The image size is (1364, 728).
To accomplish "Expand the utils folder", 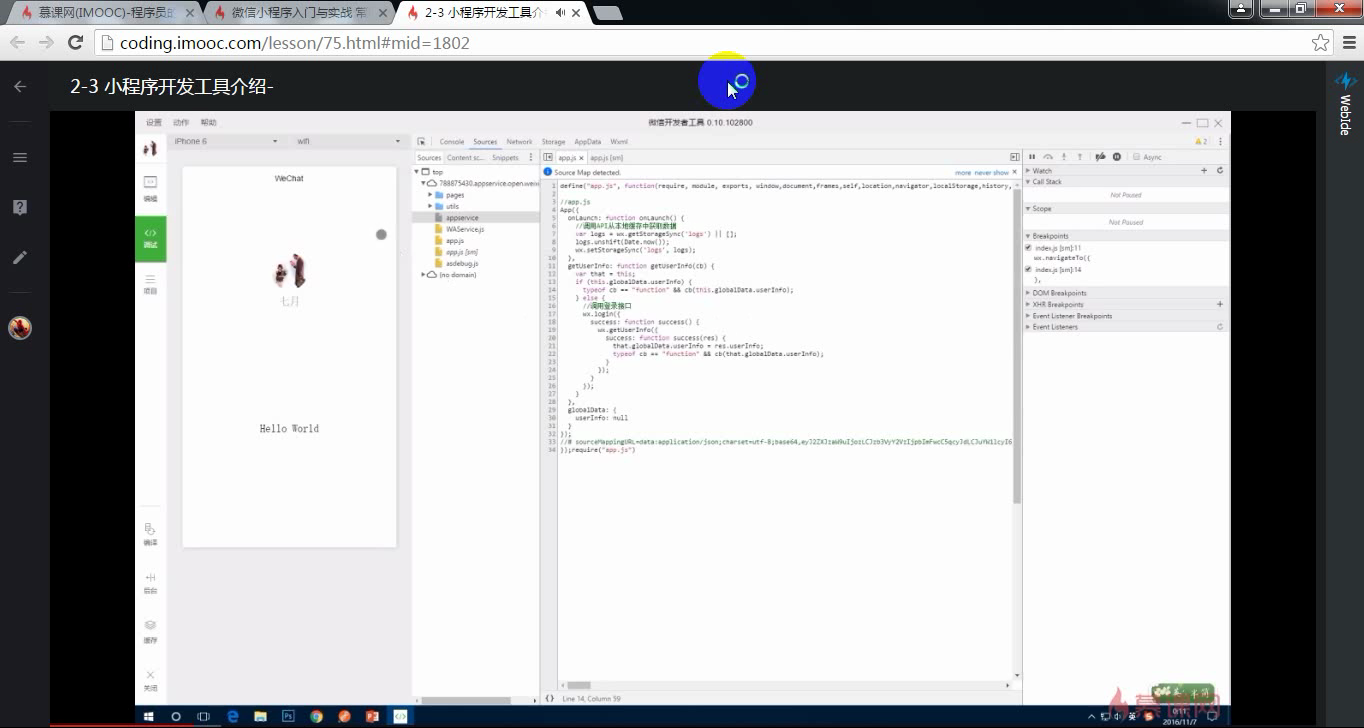I will pyautogui.click(x=430, y=206).
